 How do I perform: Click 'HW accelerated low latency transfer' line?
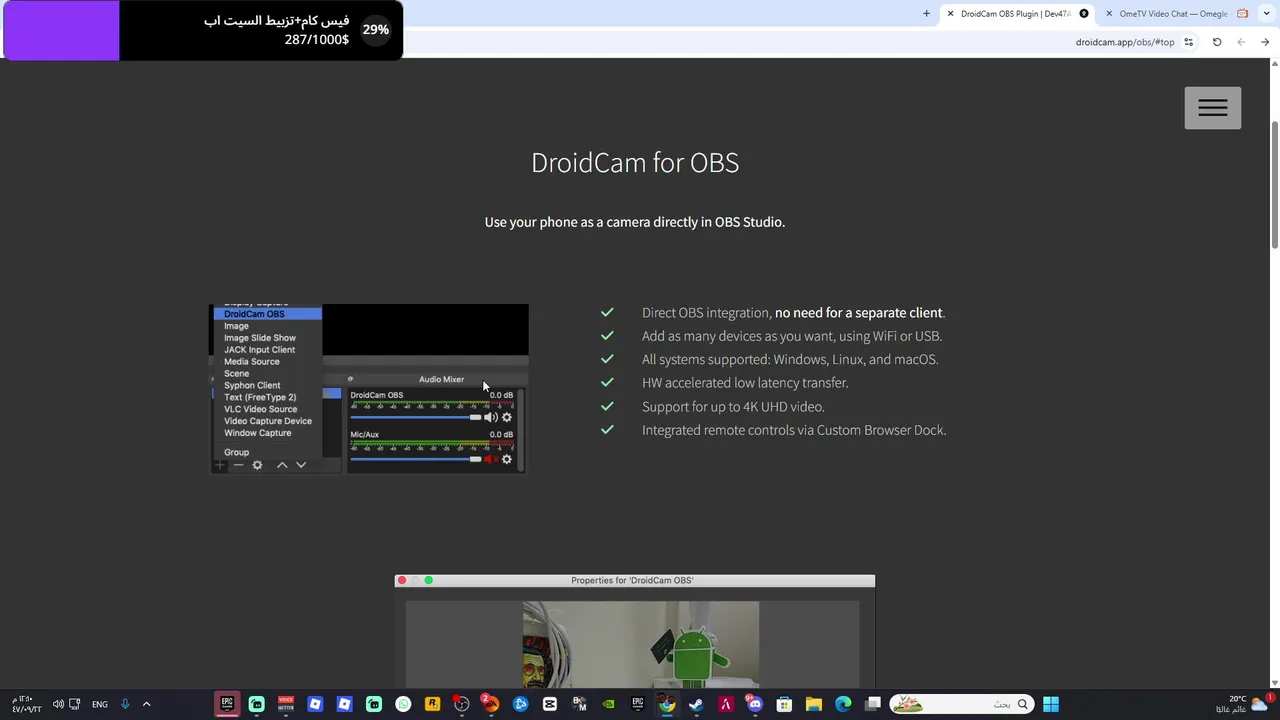745,383
